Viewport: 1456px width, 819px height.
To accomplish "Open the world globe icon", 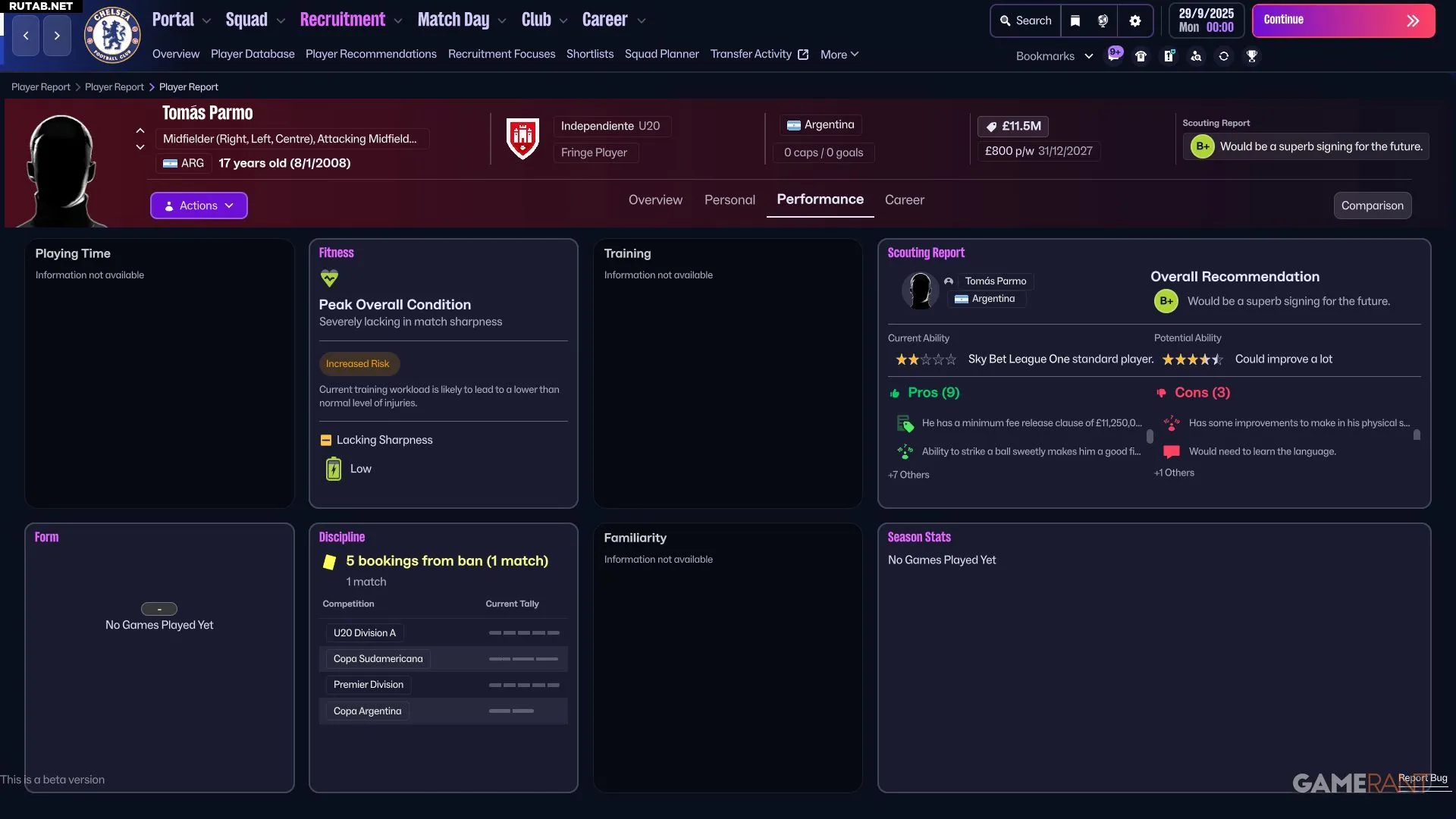I will pos(1103,21).
